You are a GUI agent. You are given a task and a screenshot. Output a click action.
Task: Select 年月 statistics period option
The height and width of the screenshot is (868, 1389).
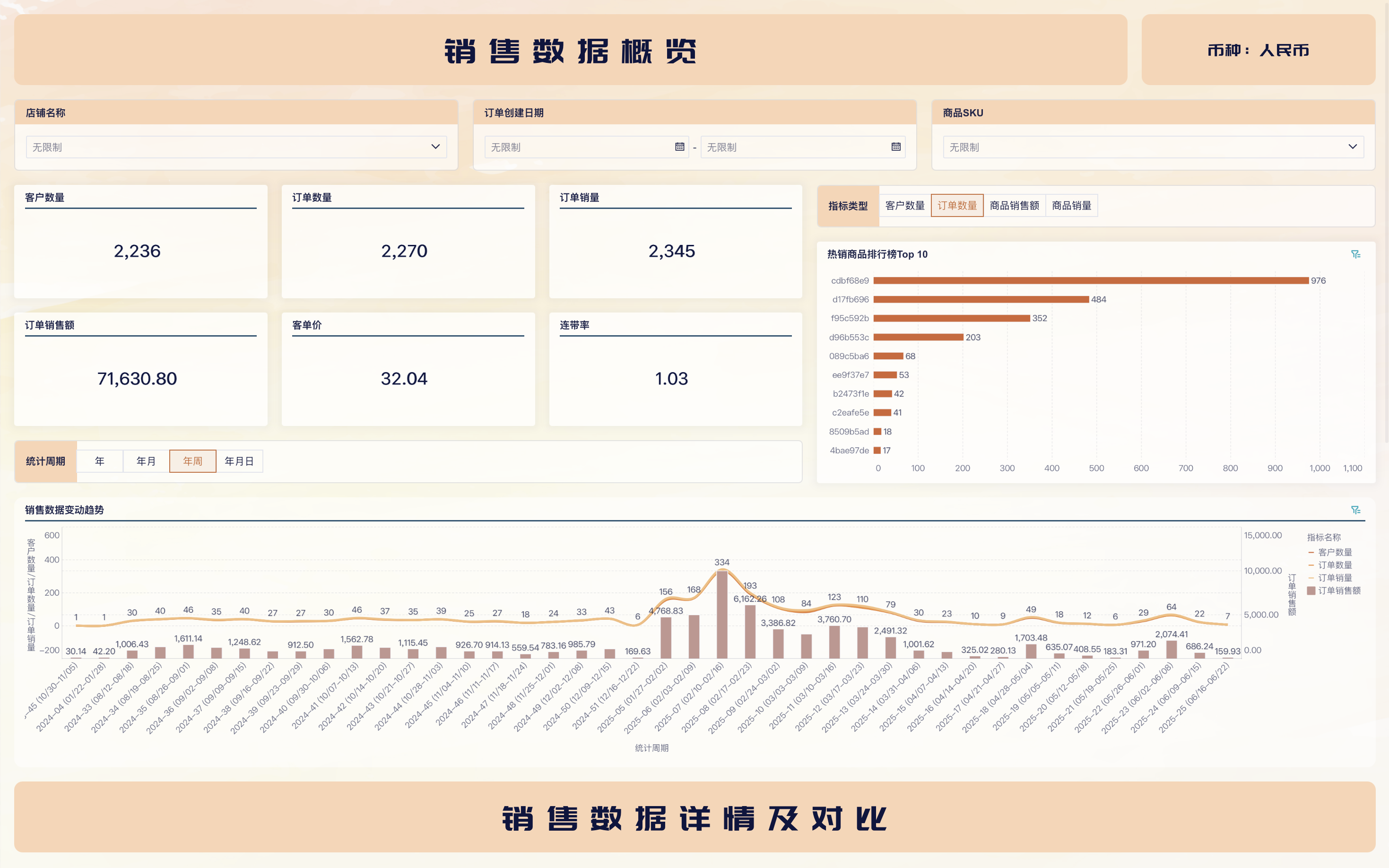[146, 461]
